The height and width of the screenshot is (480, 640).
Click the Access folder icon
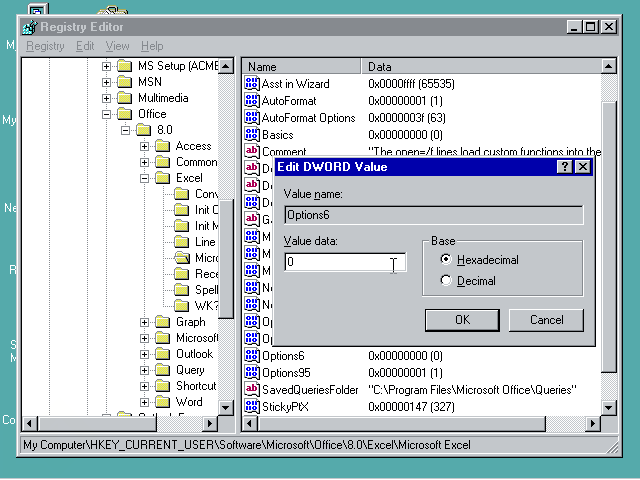pos(163,146)
